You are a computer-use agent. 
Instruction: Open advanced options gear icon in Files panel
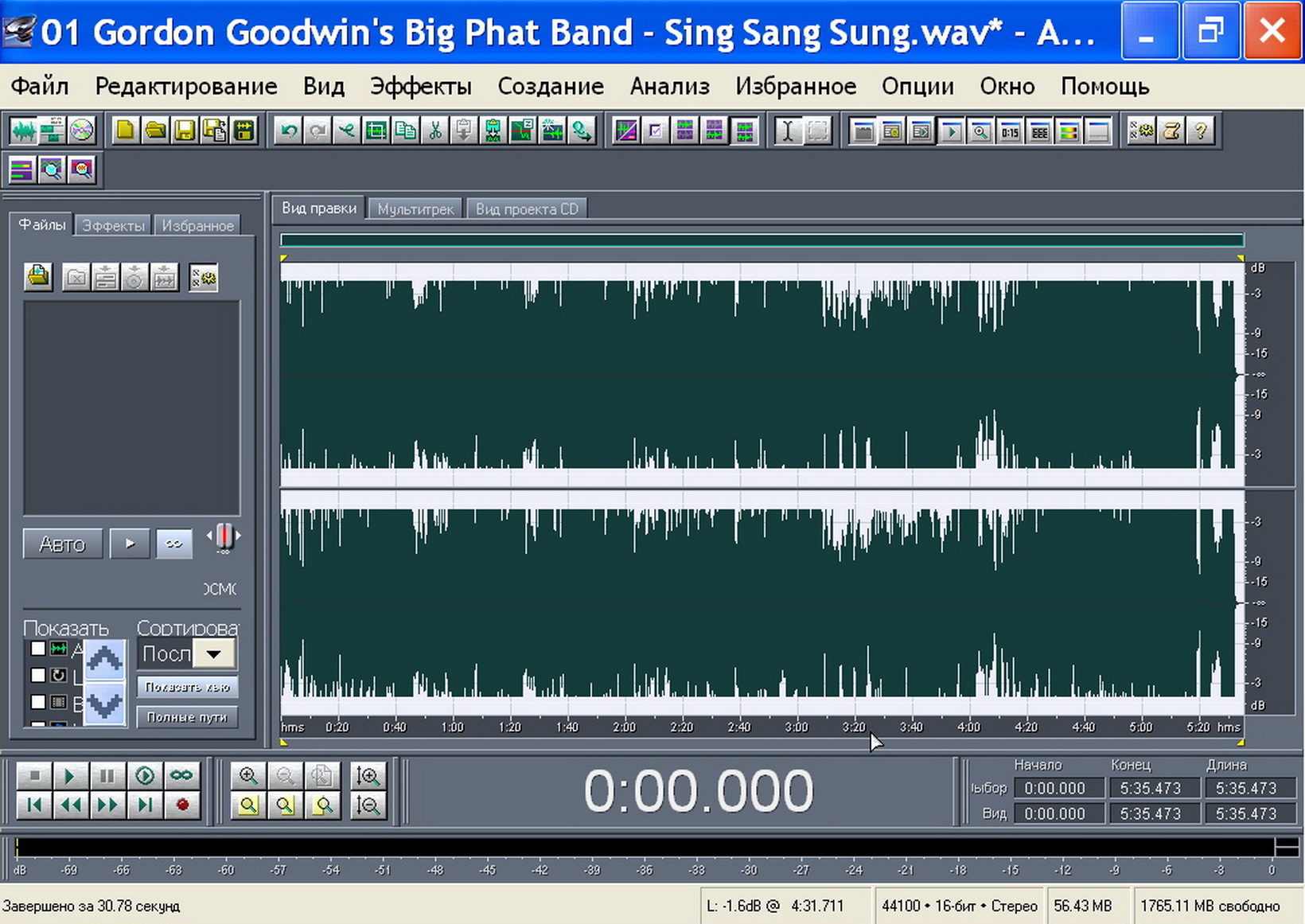tap(204, 278)
